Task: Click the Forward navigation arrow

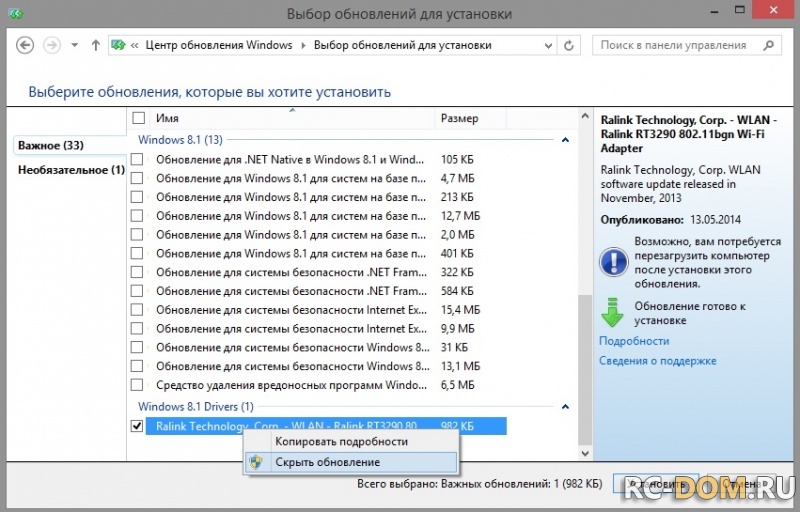Action: coord(52,45)
